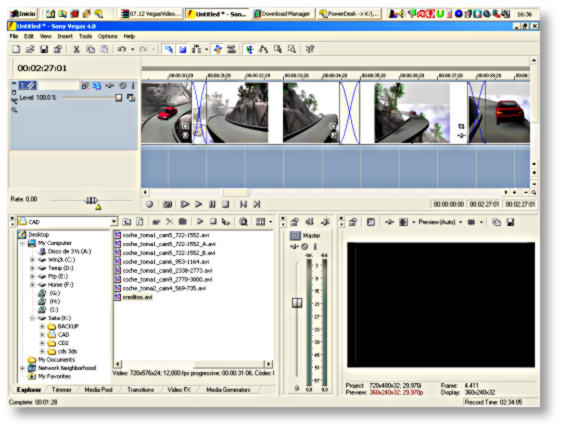This screenshot has width=563, height=430.
Task: Open the File menu
Action: pyautogui.click(x=14, y=36)
